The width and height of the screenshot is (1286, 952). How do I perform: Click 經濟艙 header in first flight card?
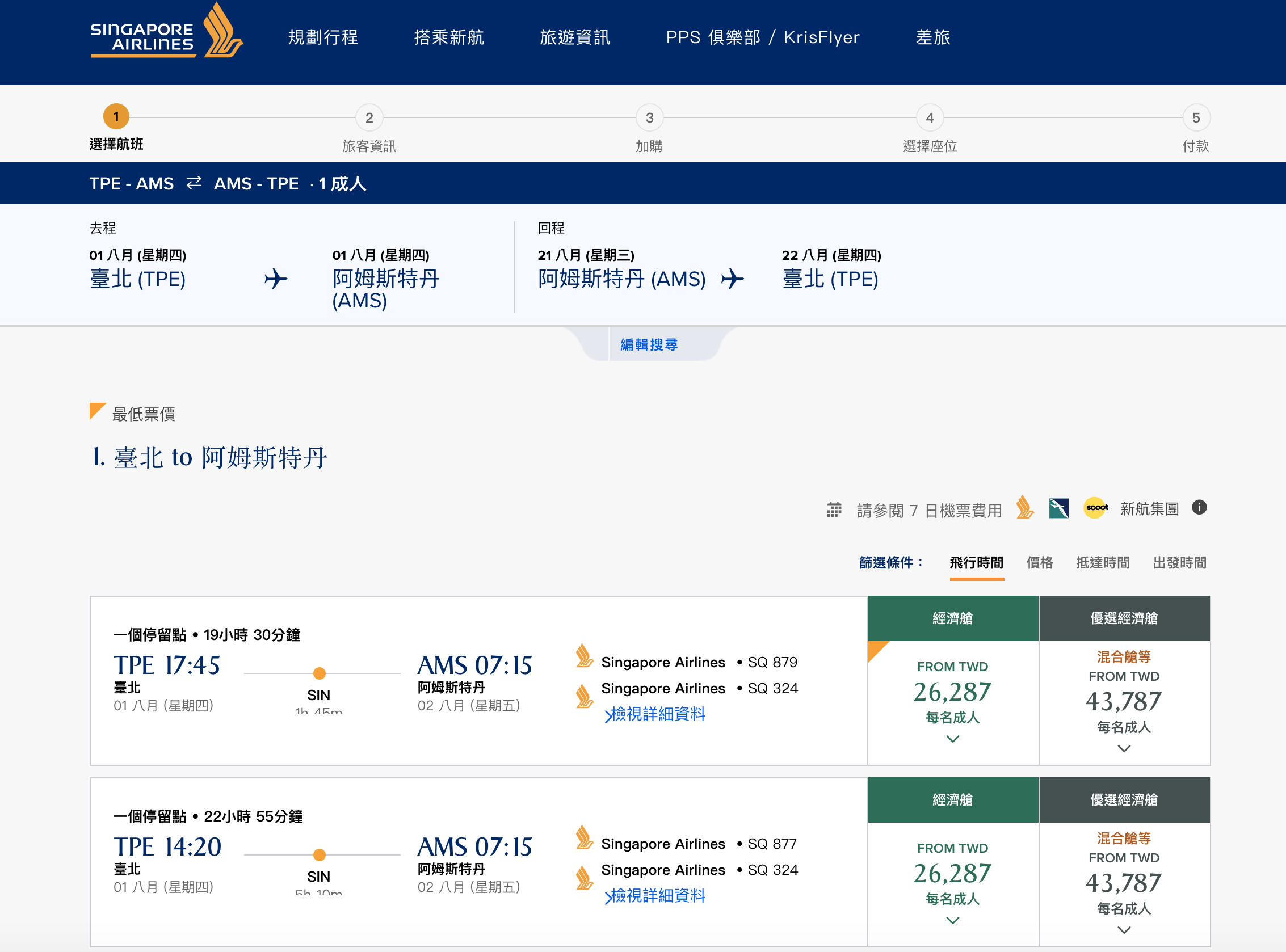pyautogui.click(x=953, y=618)
